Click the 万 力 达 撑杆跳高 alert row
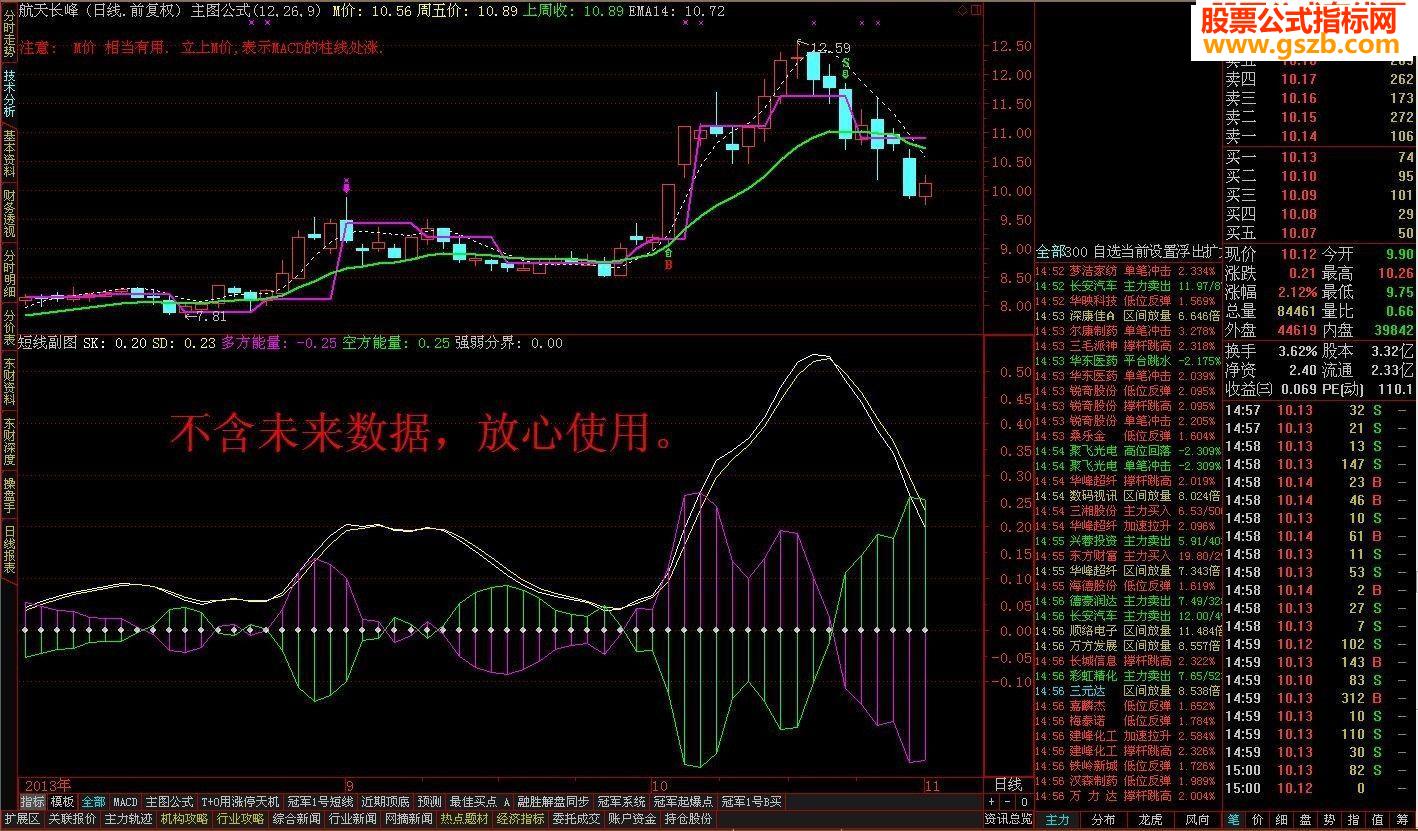This screenshot has width=1418, height=831. 1128,796
